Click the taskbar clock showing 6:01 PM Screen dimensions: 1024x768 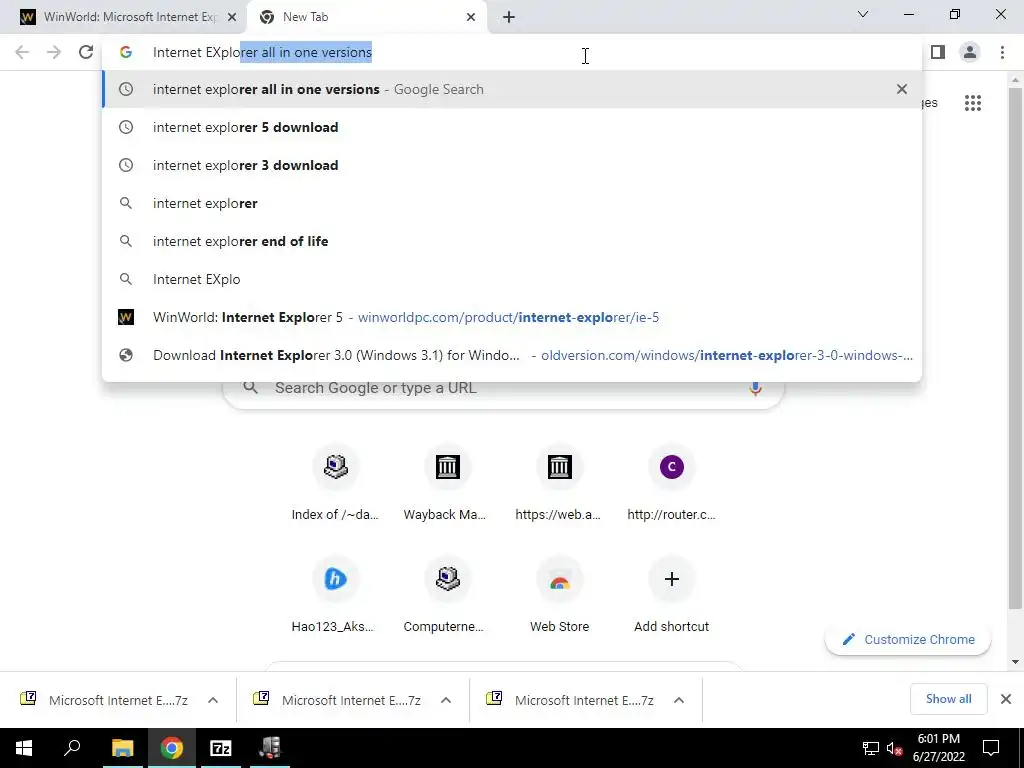[938, 748]
